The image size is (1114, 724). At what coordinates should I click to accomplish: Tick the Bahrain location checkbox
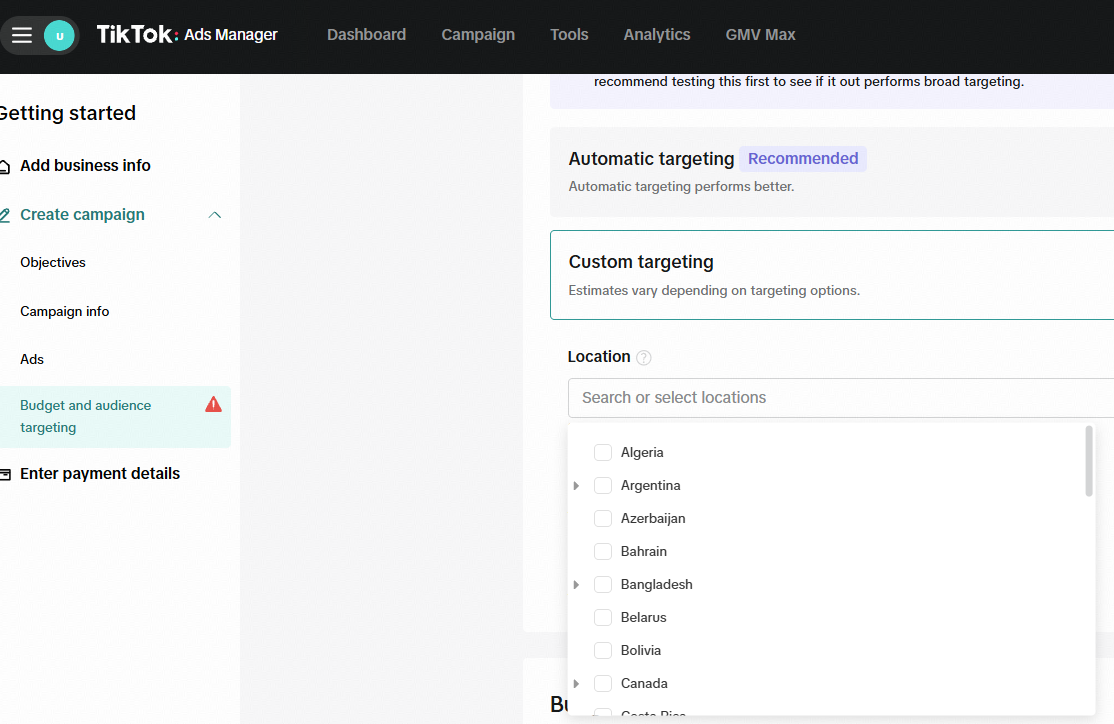[603, 551]
